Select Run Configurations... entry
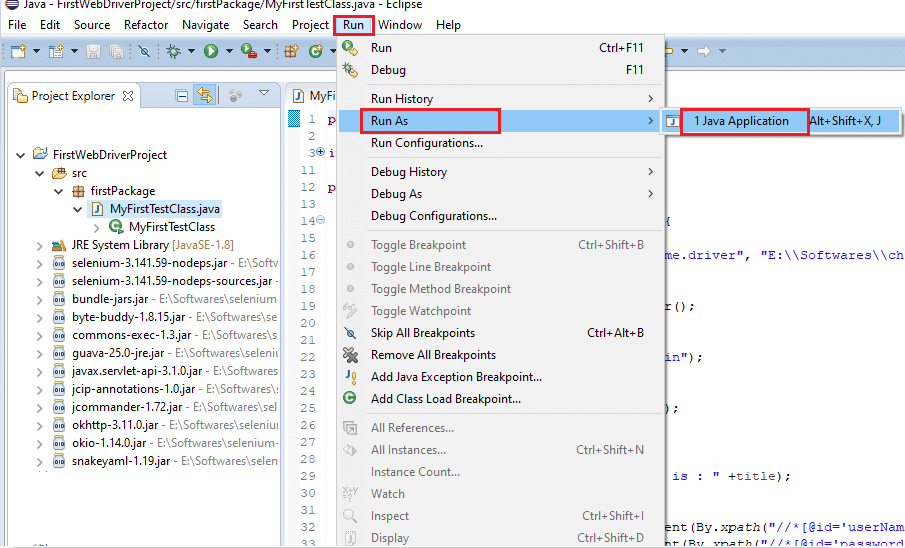 tap(501, 143)
